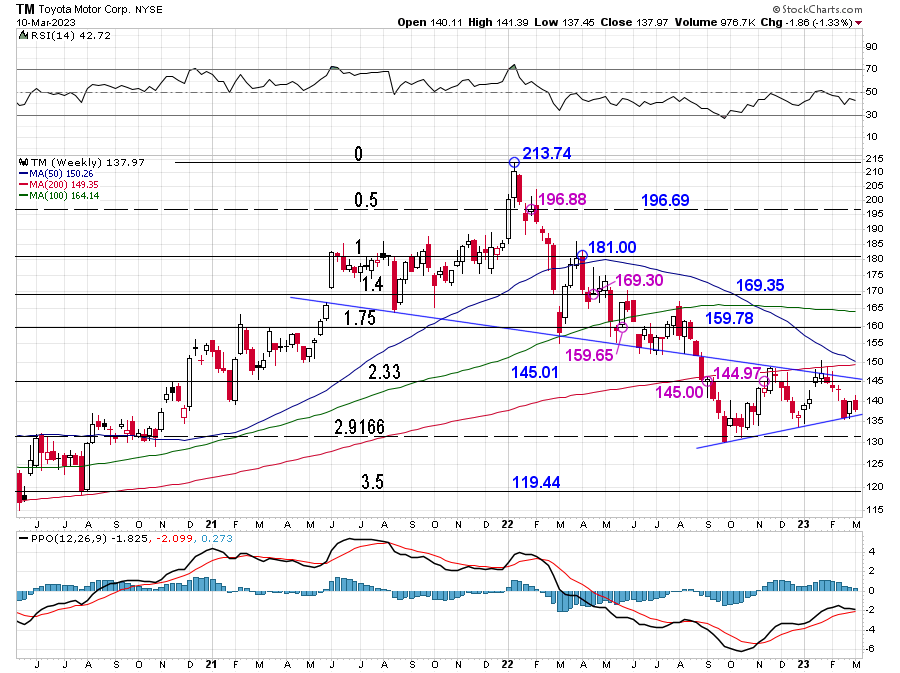Viewport: 900px width, 673px height.
Task: Click the RSI(14) 42.72 label
Action: click(x=71, y=35)
